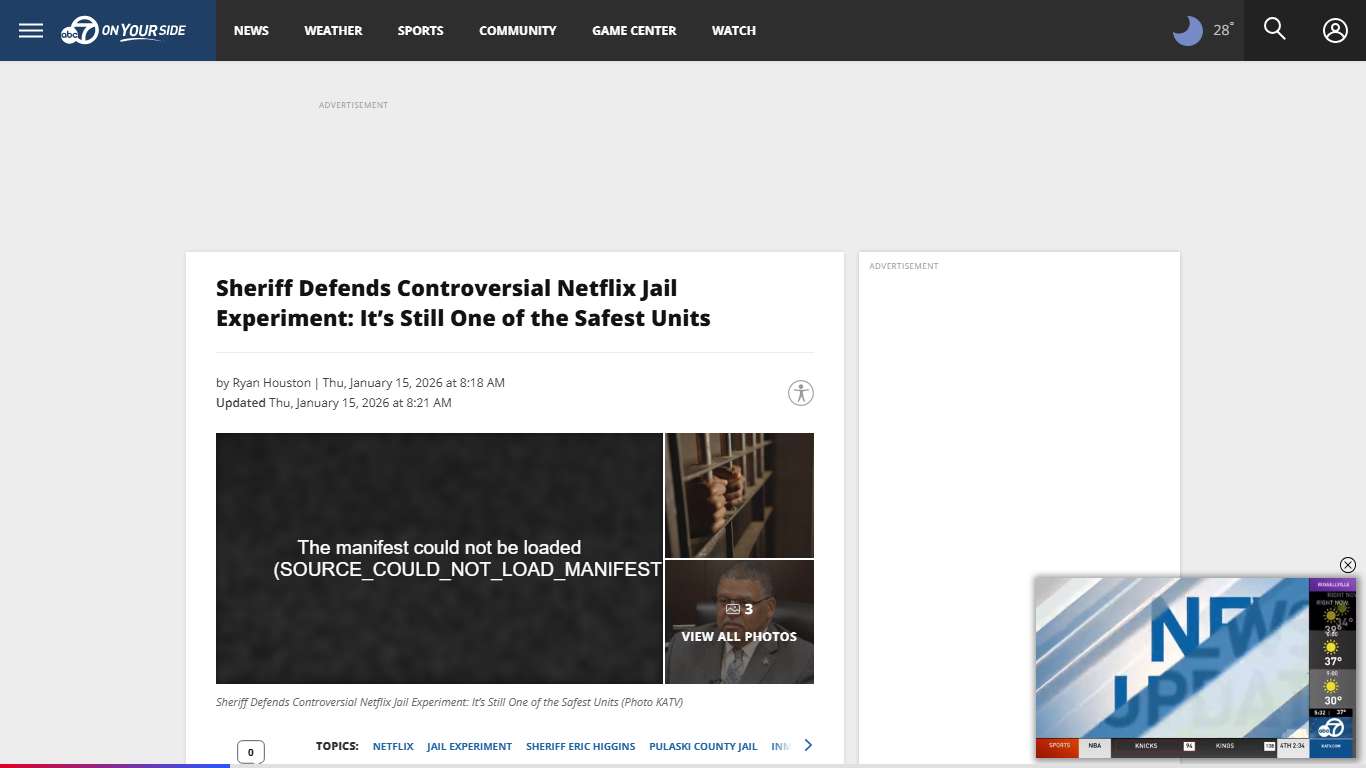Click the JAIL EXPERIMENT topic
The width and height of the screenshot is (1366, 768).
pos(469,746)
